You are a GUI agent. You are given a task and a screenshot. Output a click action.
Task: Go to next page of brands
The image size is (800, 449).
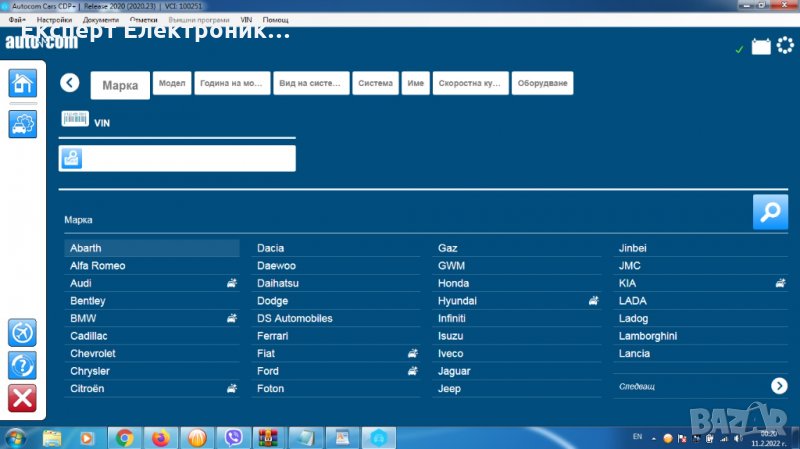coord(779,385)
